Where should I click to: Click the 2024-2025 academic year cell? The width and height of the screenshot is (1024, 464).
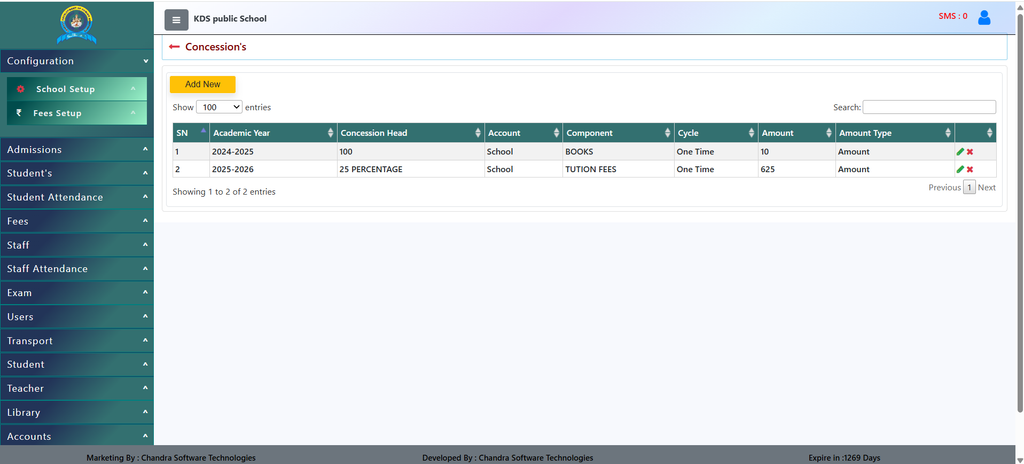tap(272, 152)
